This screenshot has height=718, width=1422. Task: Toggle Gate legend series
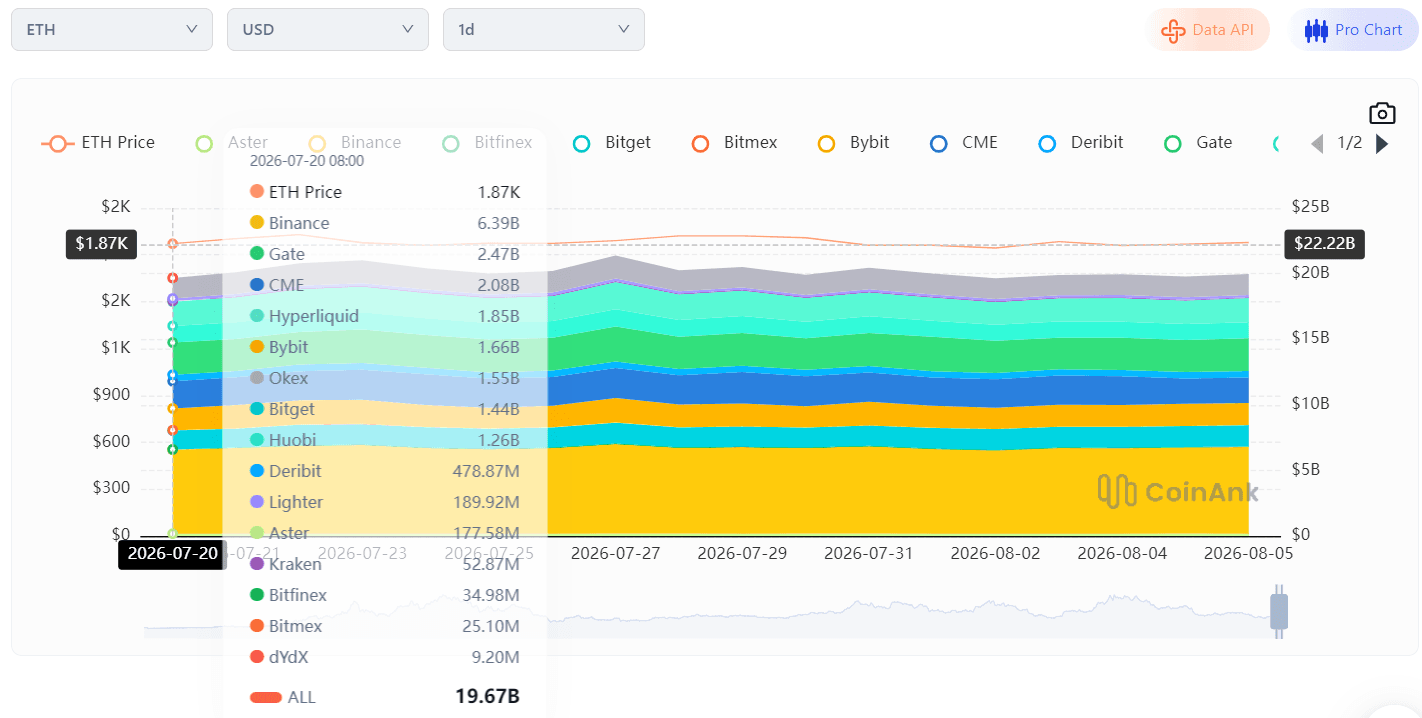[1198, 143]
